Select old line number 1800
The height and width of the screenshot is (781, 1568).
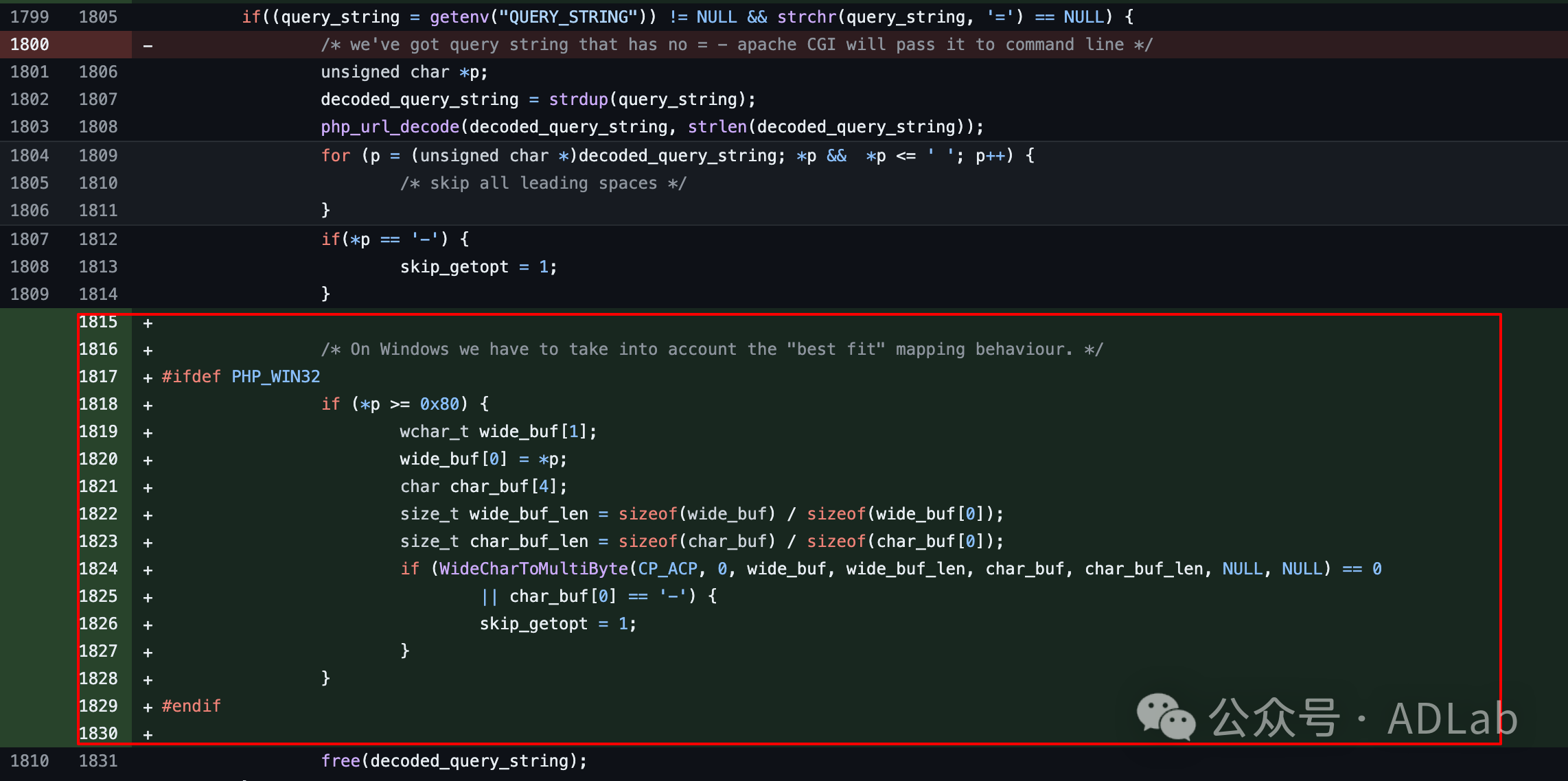click(x=30, y=45)
